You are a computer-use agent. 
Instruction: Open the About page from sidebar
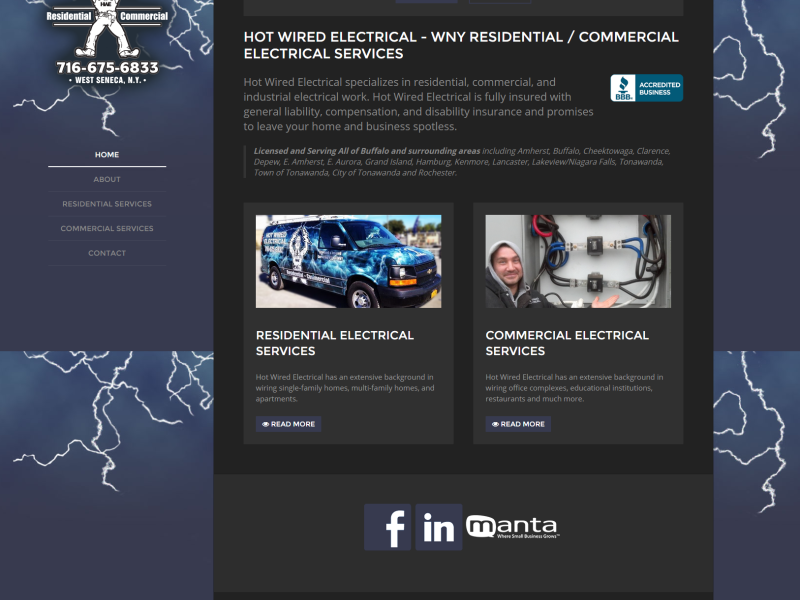point(107,180)
